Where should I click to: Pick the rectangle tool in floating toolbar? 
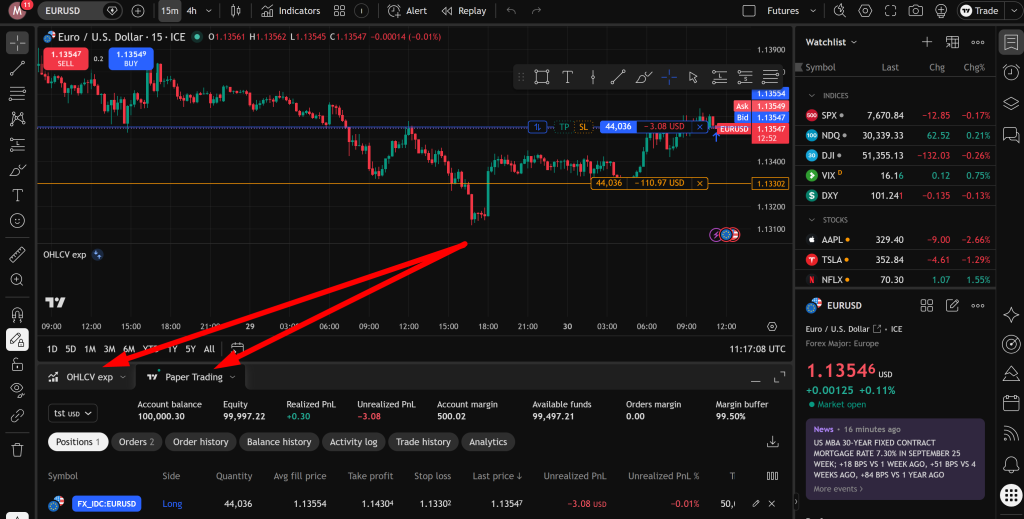pyautogui.click(x=541, y=77)
